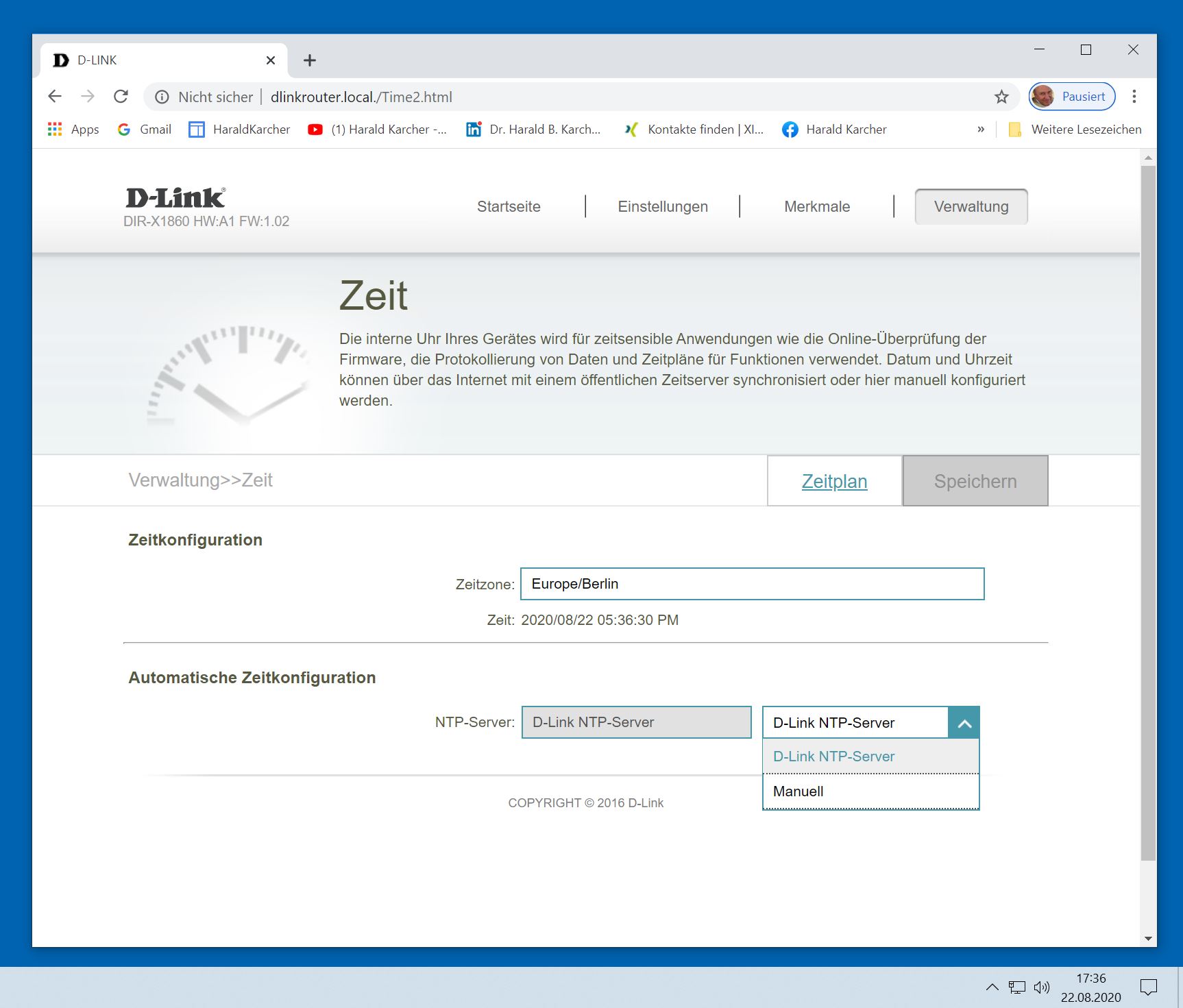Go to the Zeitplan link
The width and height of the screenshot is (1183, 1008).
835,481
